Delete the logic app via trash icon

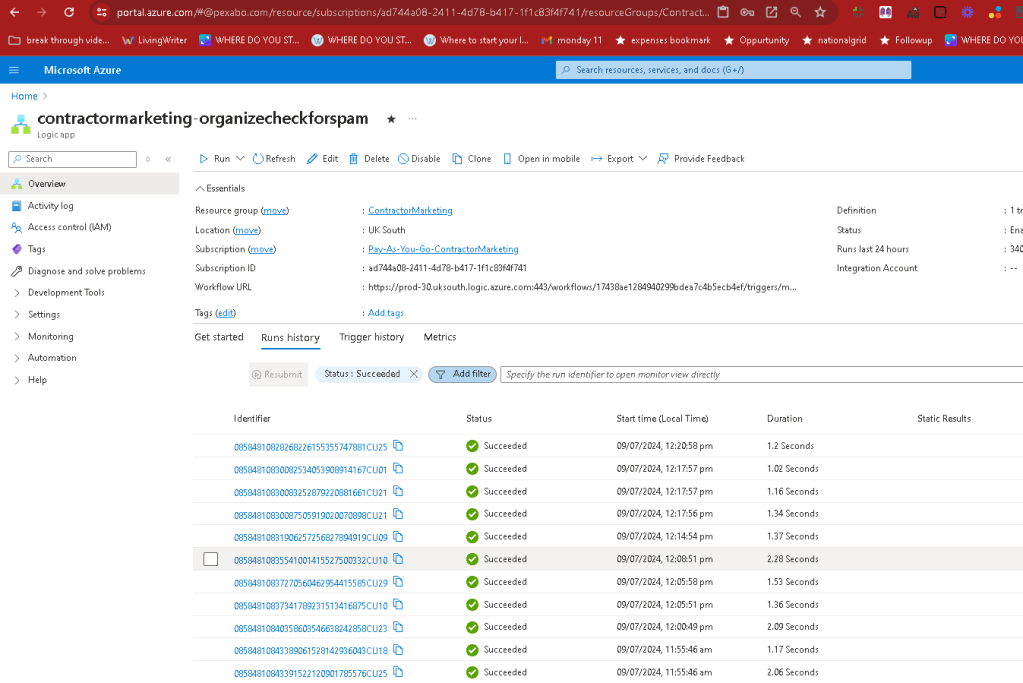pos(369,159)
